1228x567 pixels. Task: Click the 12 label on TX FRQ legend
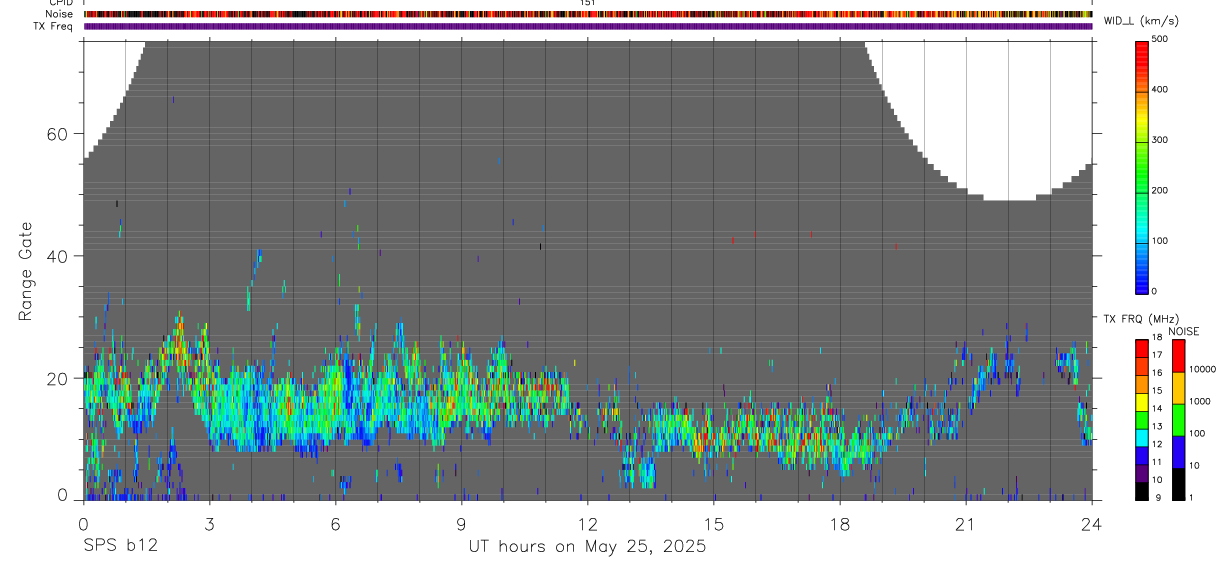pos(1156,444)
